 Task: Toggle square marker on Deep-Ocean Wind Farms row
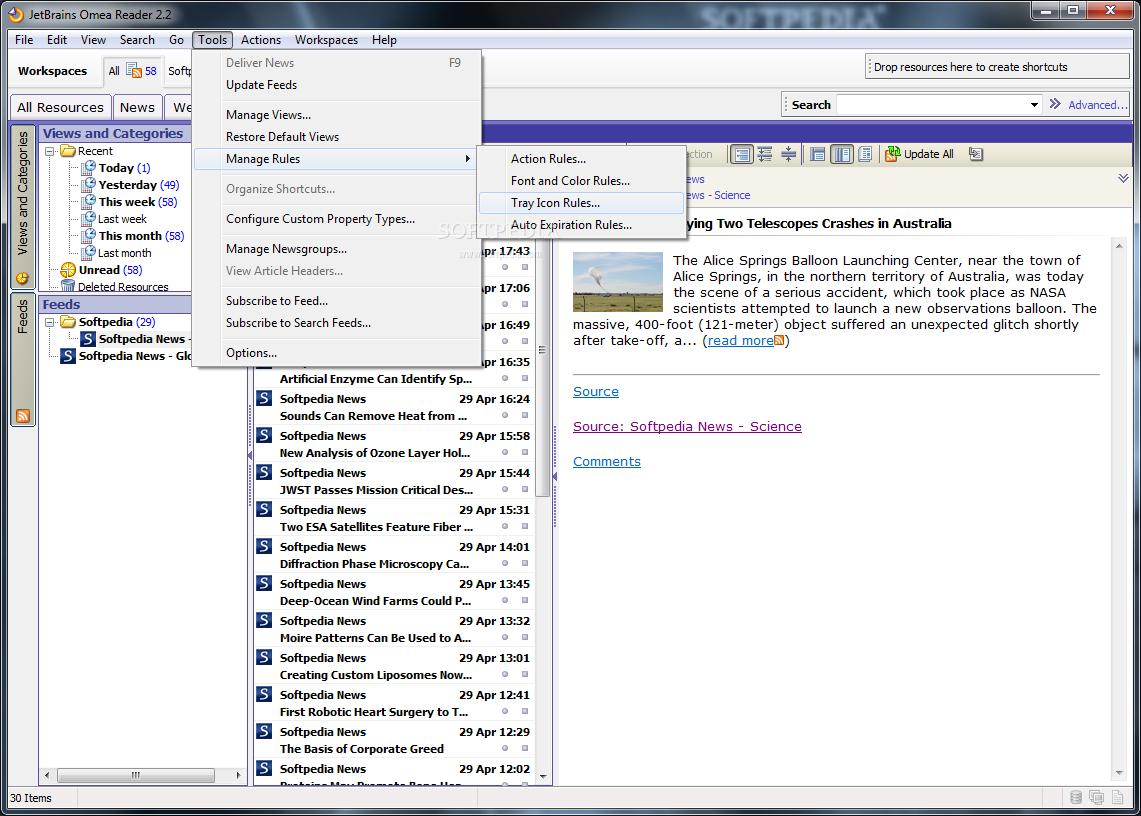coord(525,601)
